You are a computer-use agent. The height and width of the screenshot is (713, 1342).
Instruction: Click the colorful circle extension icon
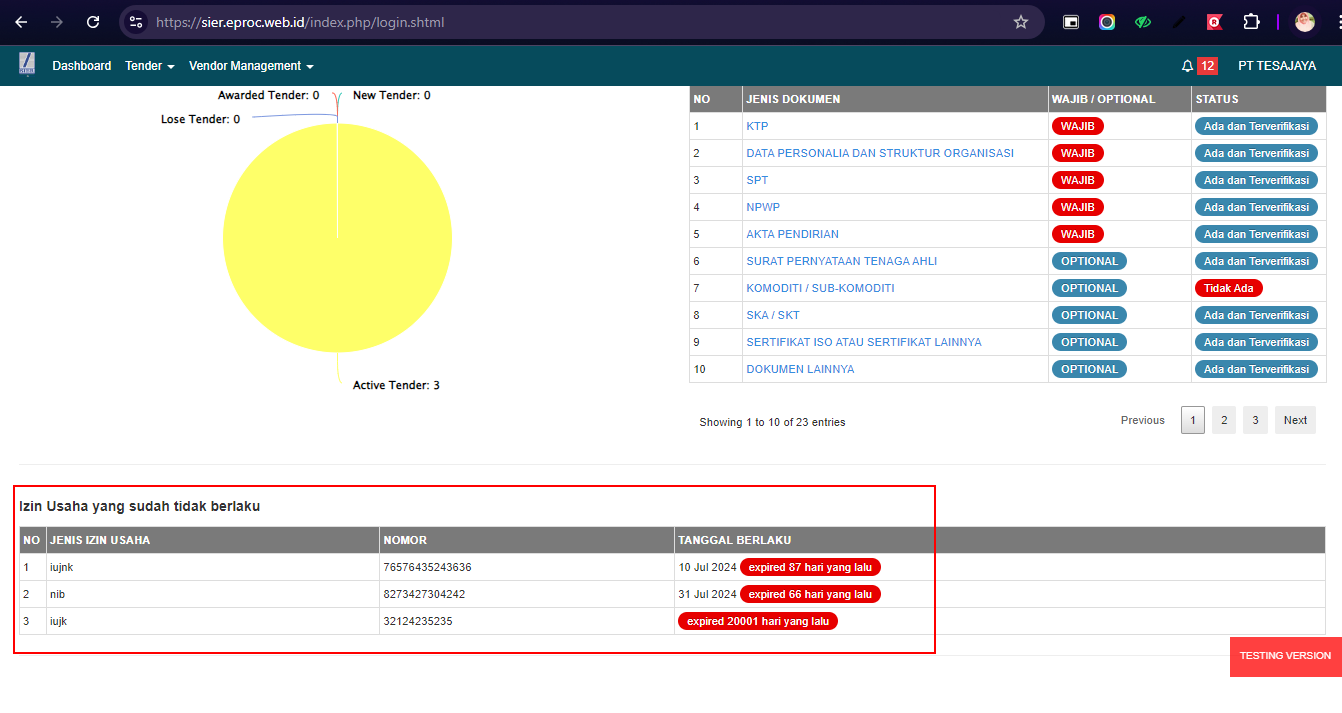1107,22
